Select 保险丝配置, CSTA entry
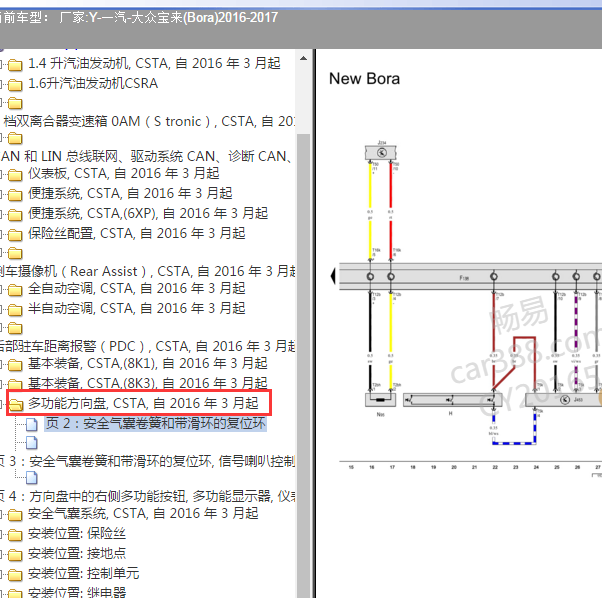 [x=137, y=233]
